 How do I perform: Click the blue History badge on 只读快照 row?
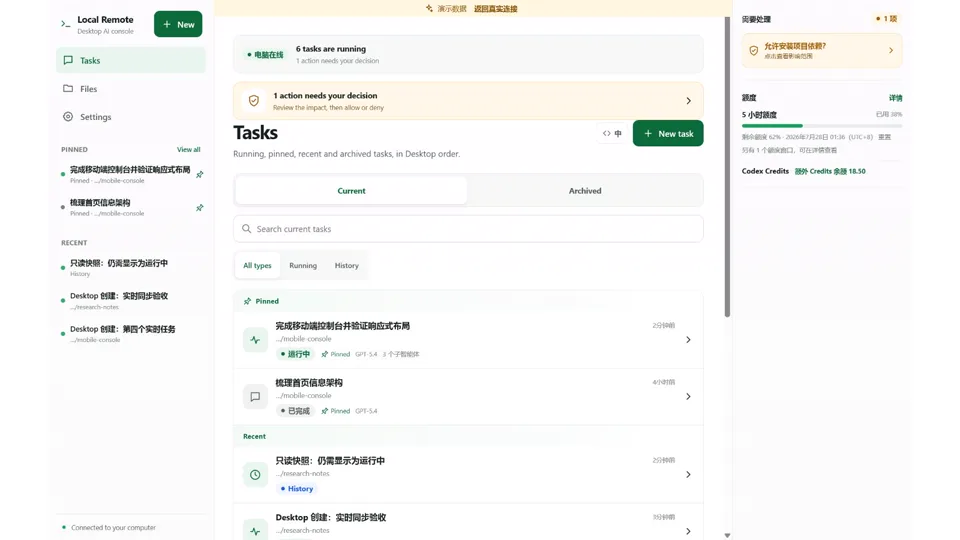[x=296, y=489]
